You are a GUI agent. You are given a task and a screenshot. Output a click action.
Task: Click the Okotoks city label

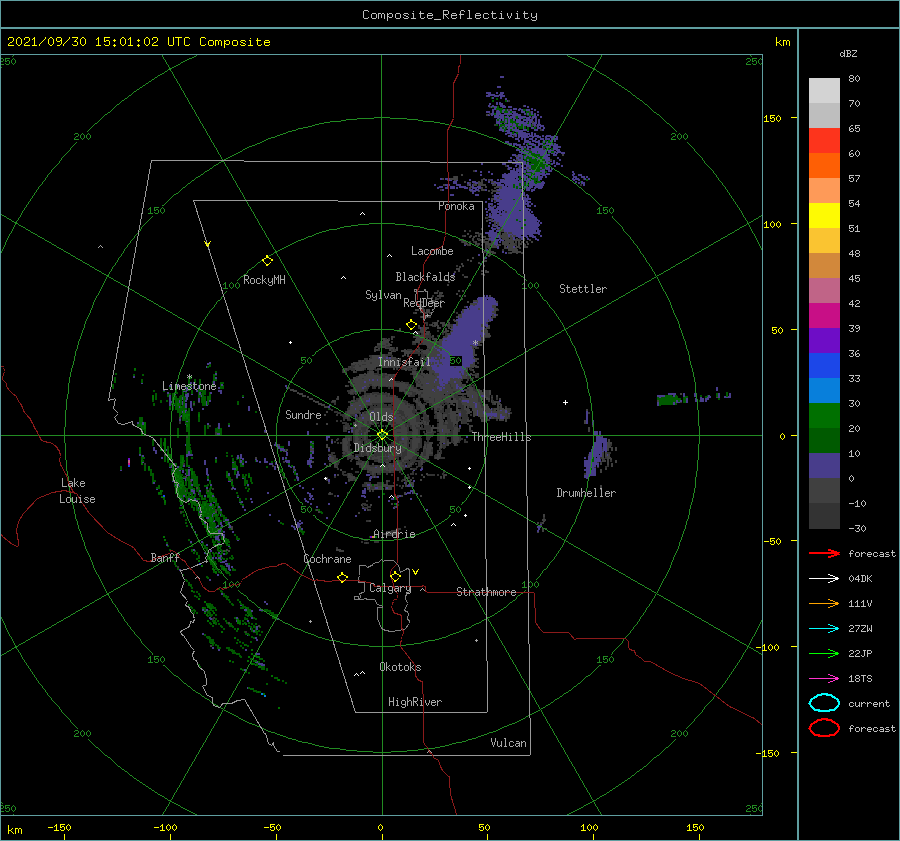pyautogui.click(x=400, y=667)
